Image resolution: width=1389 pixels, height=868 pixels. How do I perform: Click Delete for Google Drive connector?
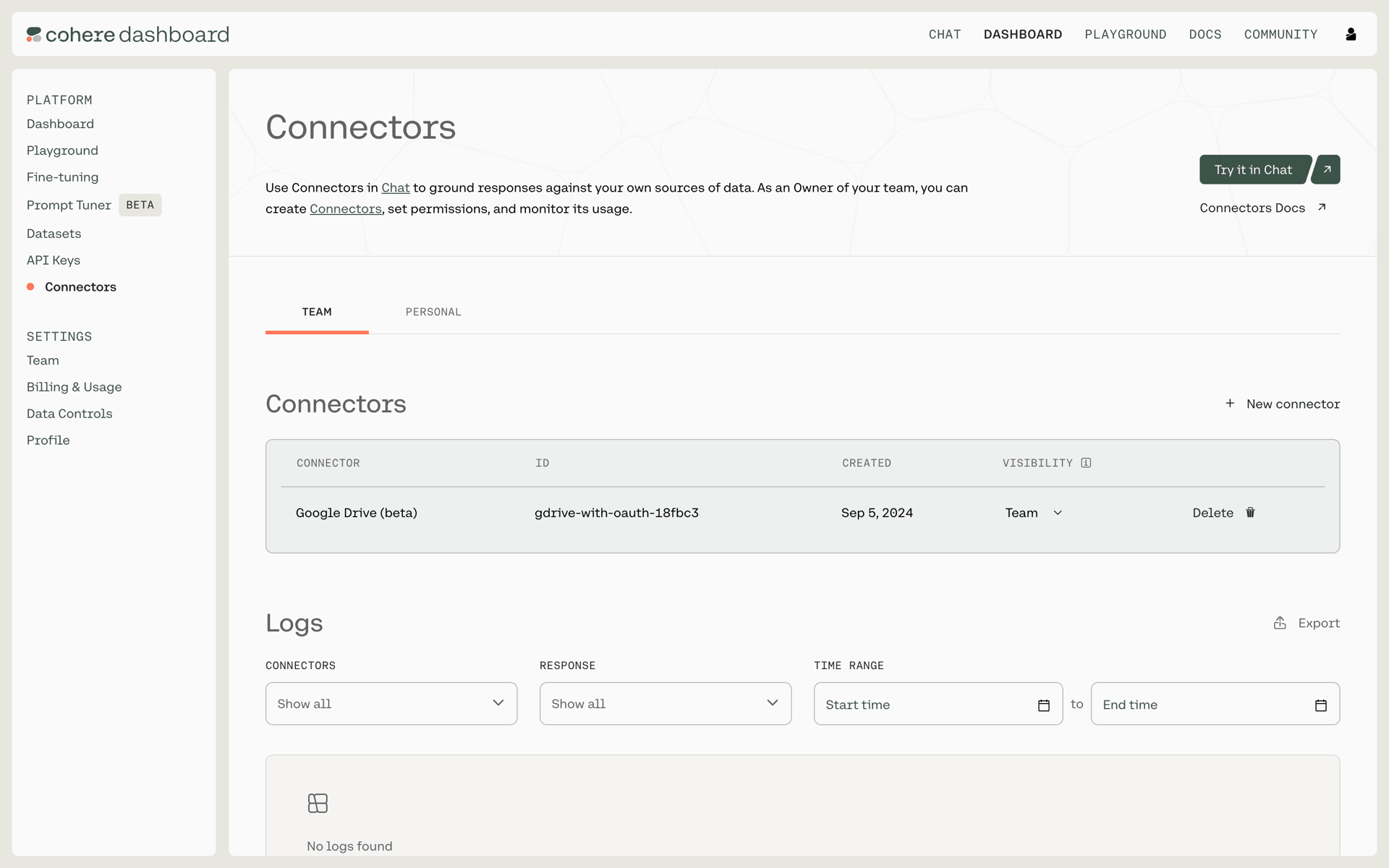tap(1224, 513)
